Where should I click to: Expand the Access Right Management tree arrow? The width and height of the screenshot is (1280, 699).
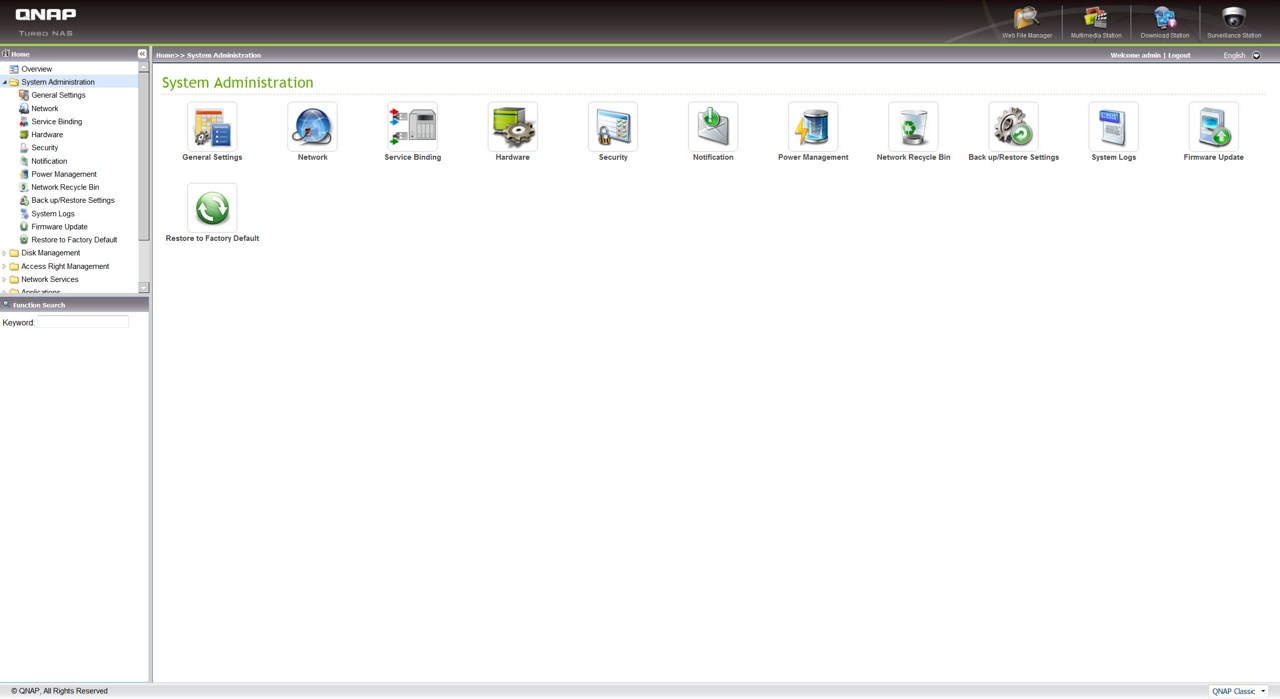[4, 266]
